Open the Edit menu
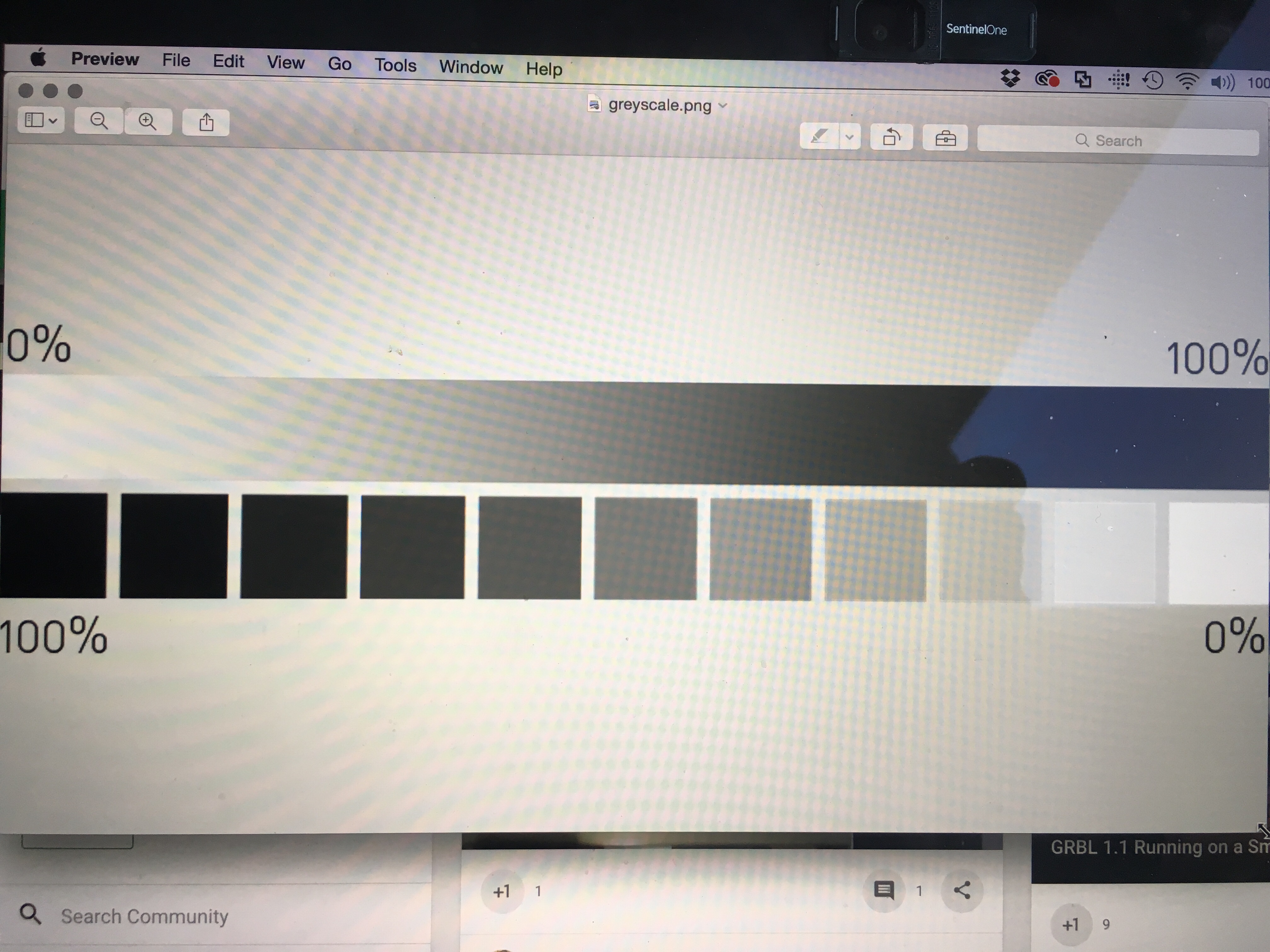The width and height of the screenshot is (1270, 952). coord(228,61)
